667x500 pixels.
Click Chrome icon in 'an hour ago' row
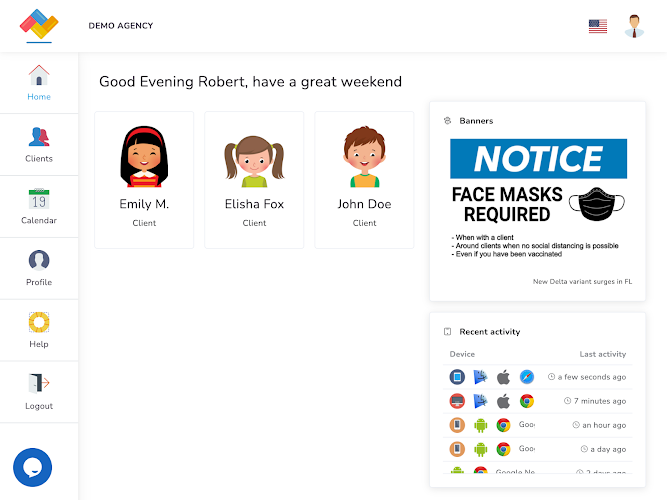(x=504, y=425)
